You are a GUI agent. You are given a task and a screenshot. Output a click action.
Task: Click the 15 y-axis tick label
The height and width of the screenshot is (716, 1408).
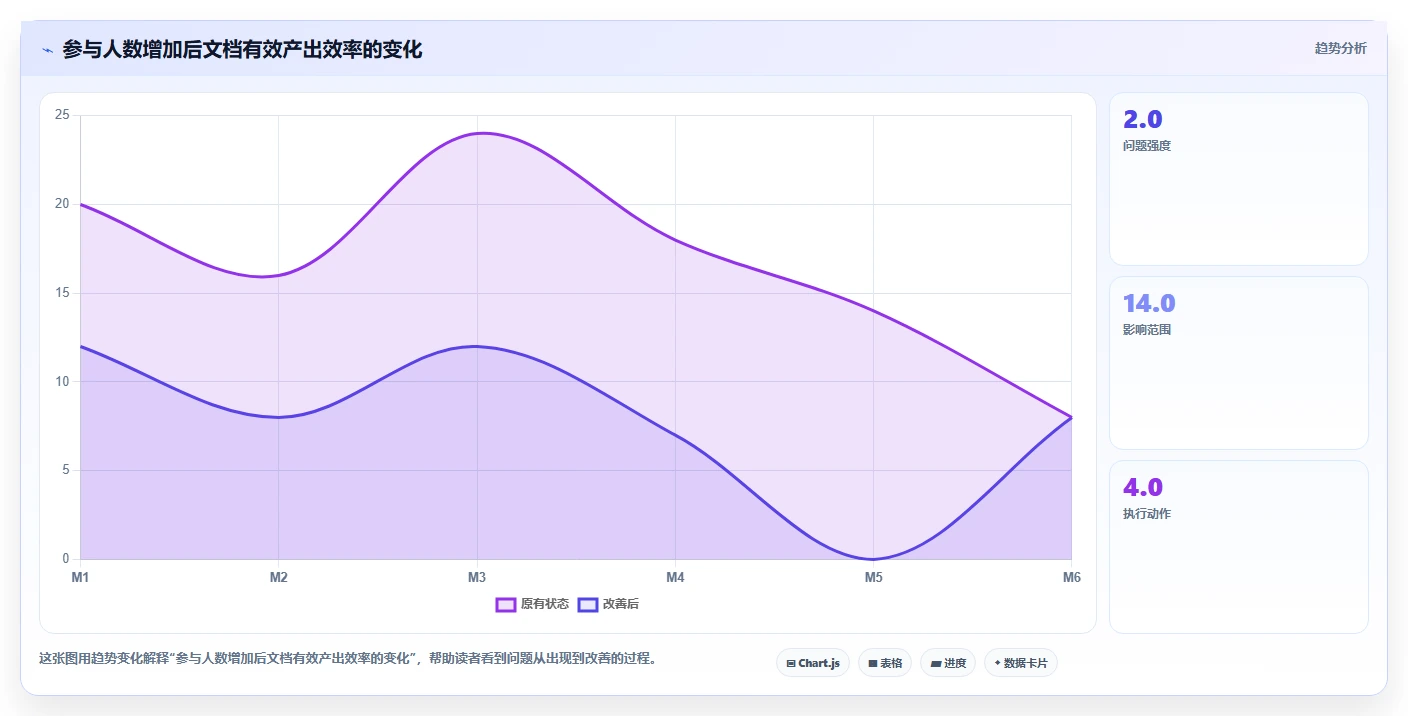(x=62, y=293)
